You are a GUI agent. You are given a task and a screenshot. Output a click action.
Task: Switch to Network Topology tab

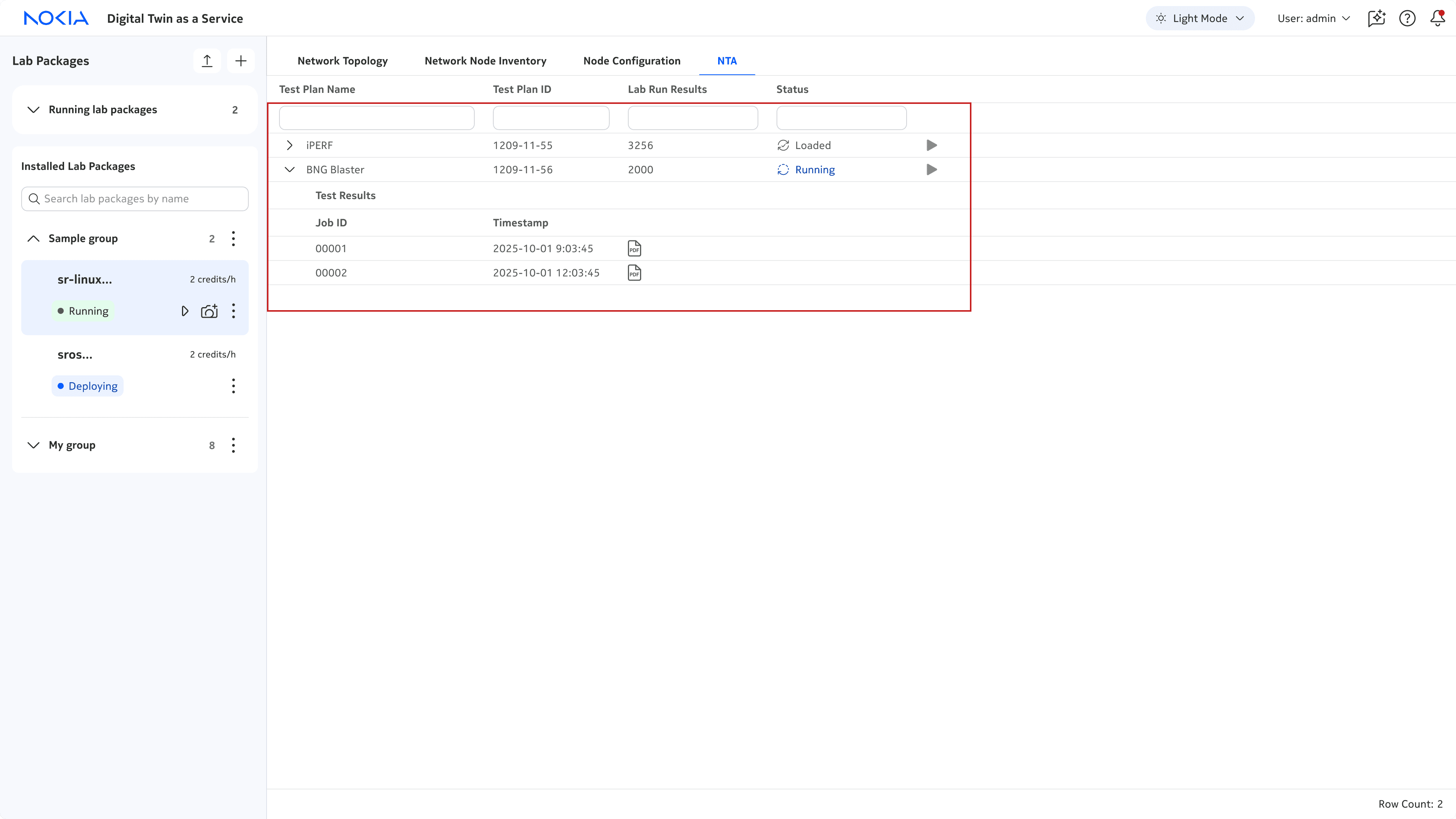(x=342, y=61)
